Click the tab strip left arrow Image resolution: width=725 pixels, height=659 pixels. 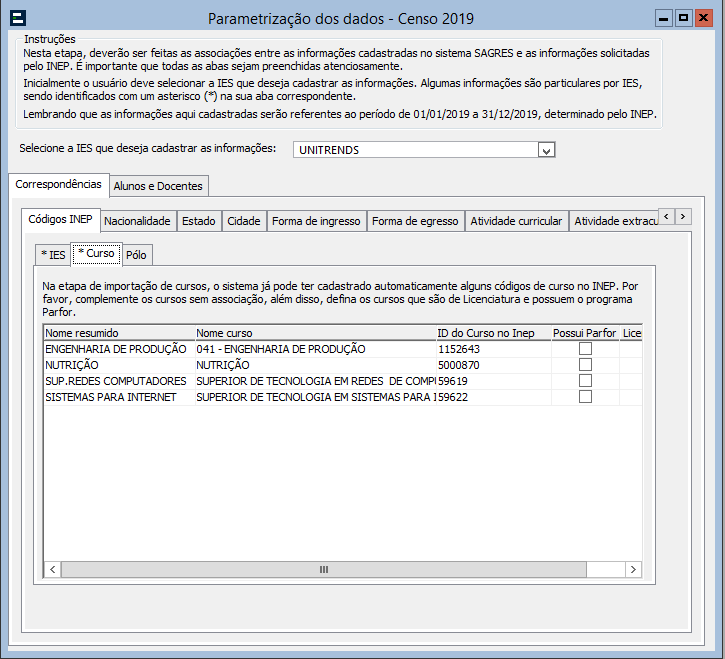[x=666, y=216]
